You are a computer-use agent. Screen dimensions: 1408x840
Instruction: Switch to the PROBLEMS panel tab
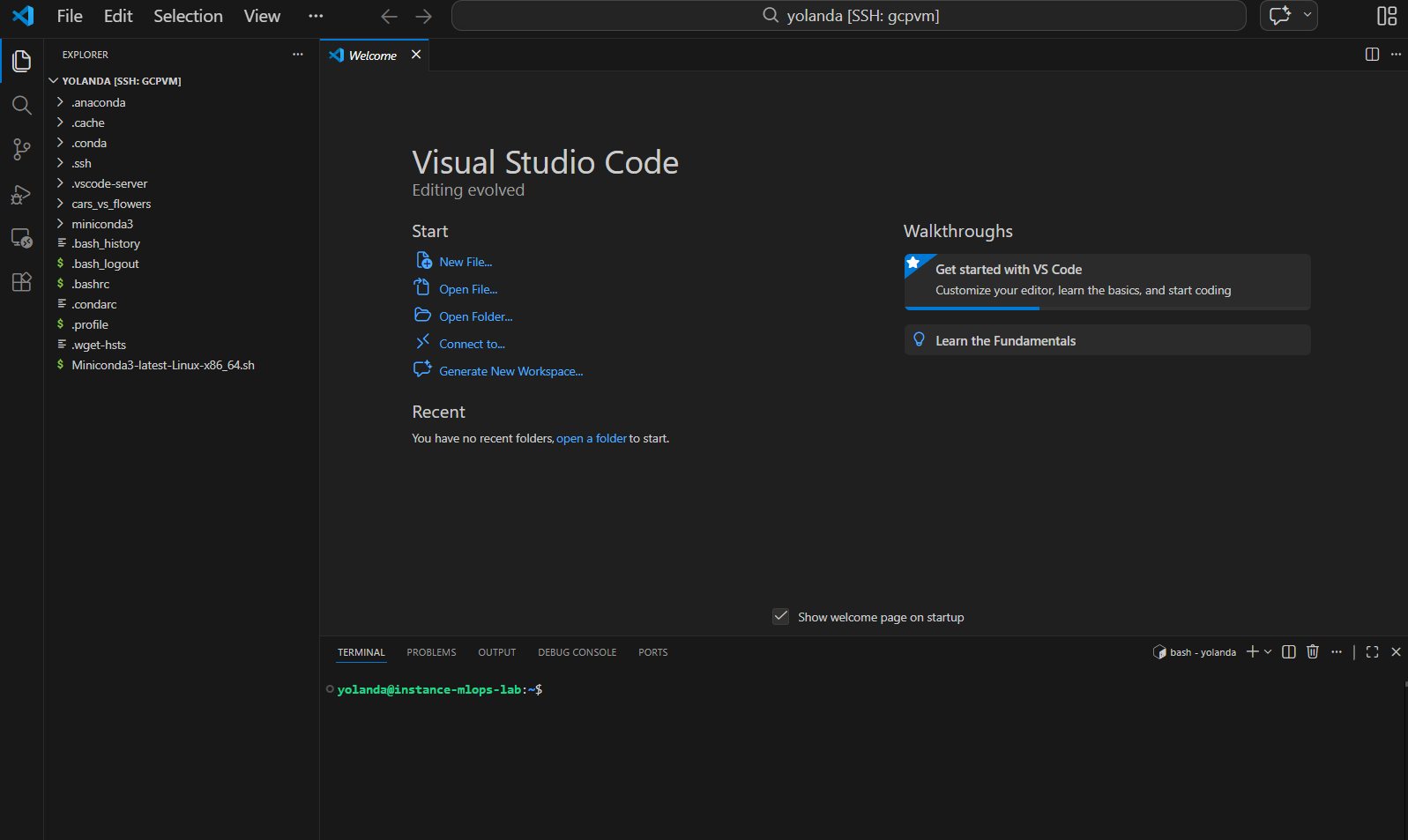tap(431, 652)
